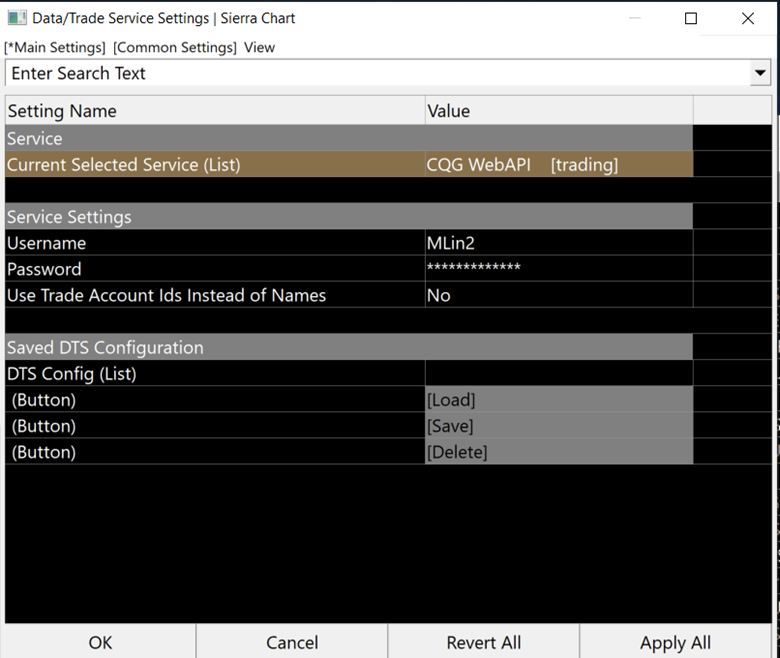This screenshot has height=658, width=780.
Task: Open the DTS Config list value
Action: click(x=557, y=373)
